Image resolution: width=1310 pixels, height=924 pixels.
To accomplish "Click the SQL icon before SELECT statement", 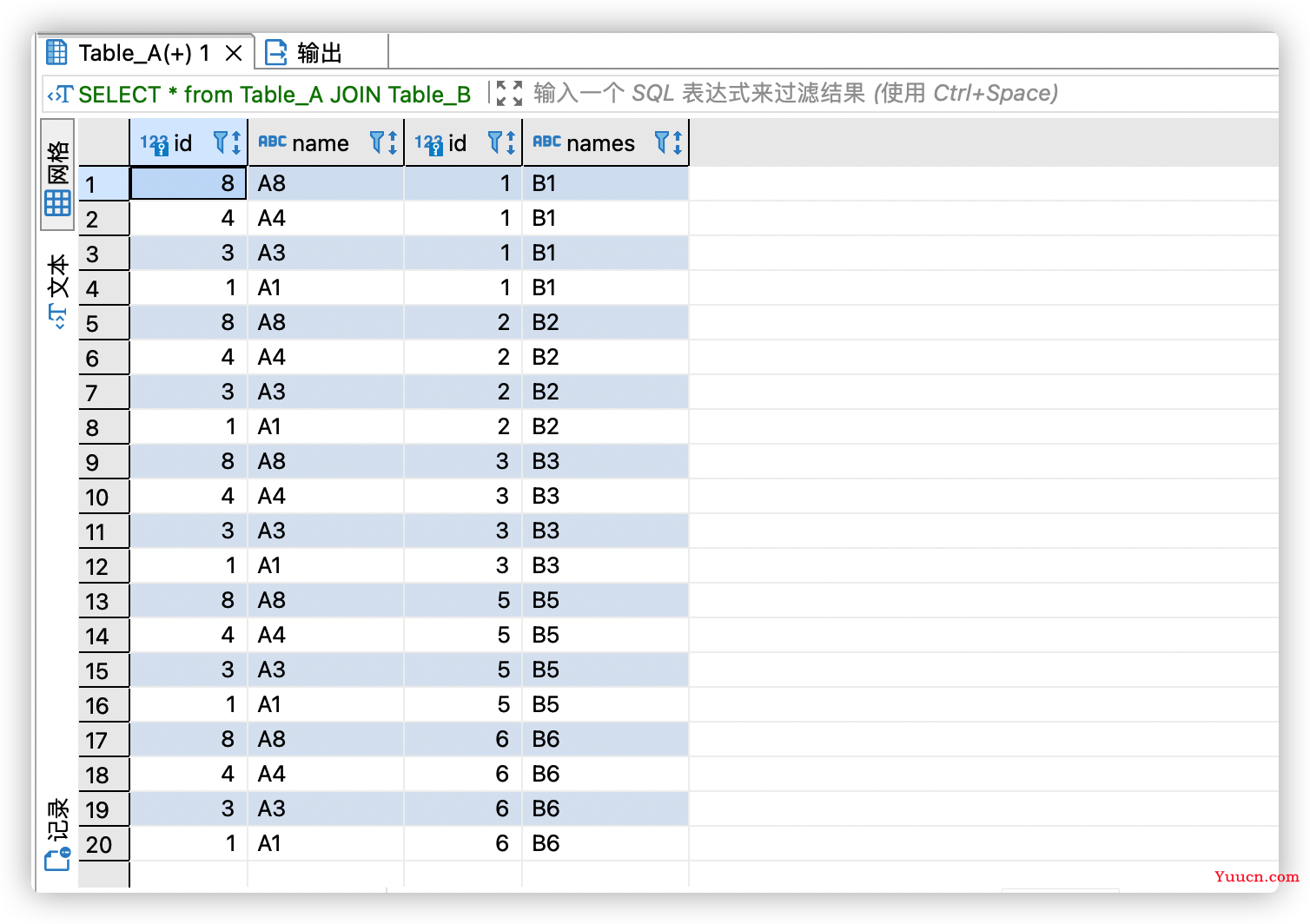I will coord(60,95).
